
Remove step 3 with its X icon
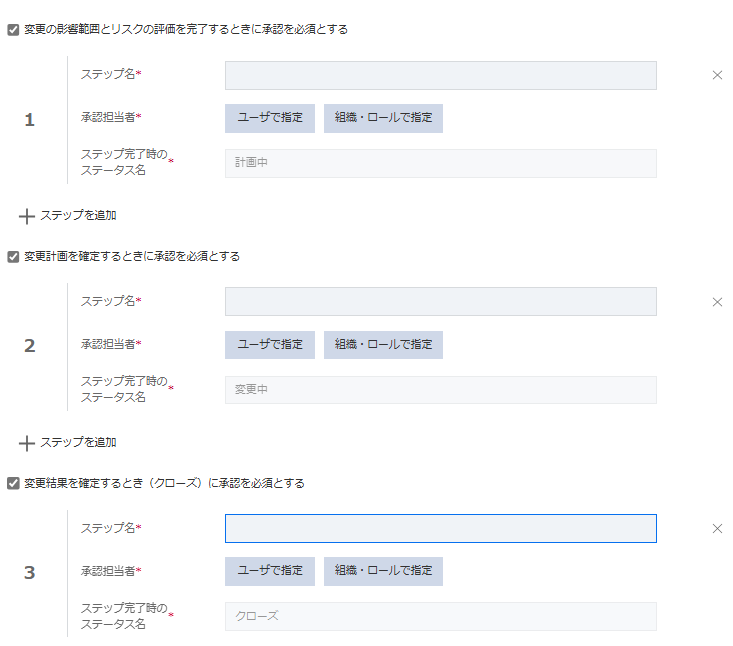pos(717,529)
